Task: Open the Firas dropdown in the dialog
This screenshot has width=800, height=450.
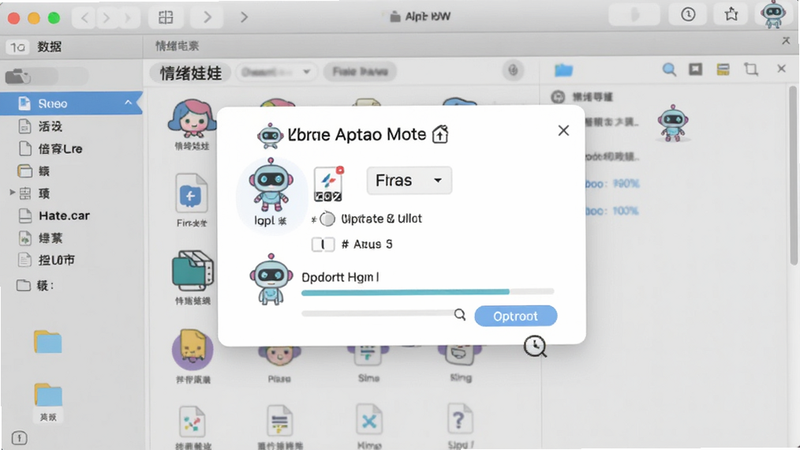Action: (409, 180)
